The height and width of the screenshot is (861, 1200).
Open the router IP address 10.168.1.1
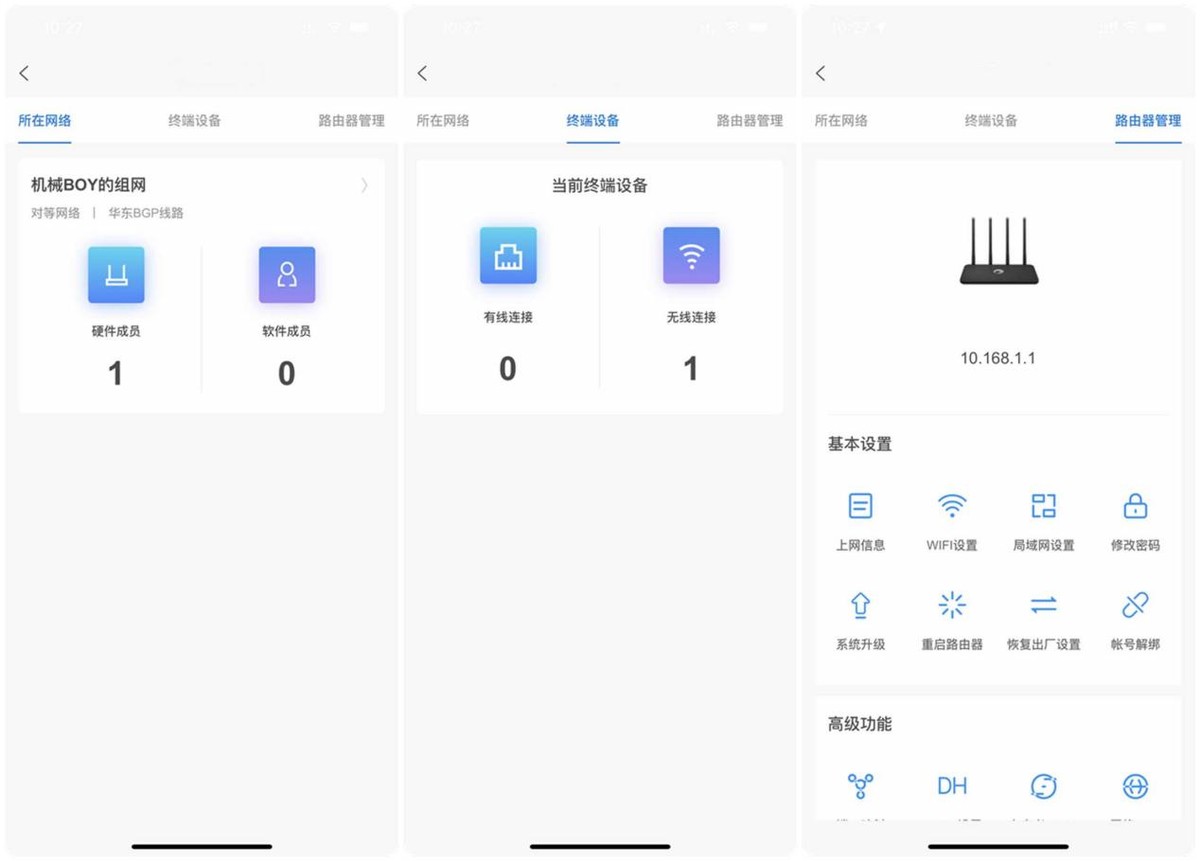point(997,358)
